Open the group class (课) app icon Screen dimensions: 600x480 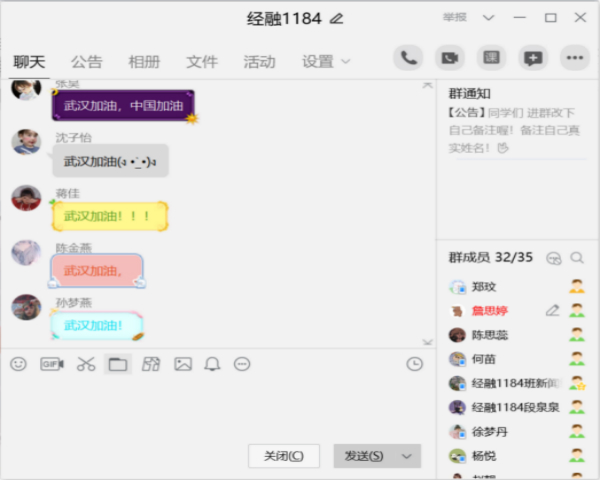[491, 58]
